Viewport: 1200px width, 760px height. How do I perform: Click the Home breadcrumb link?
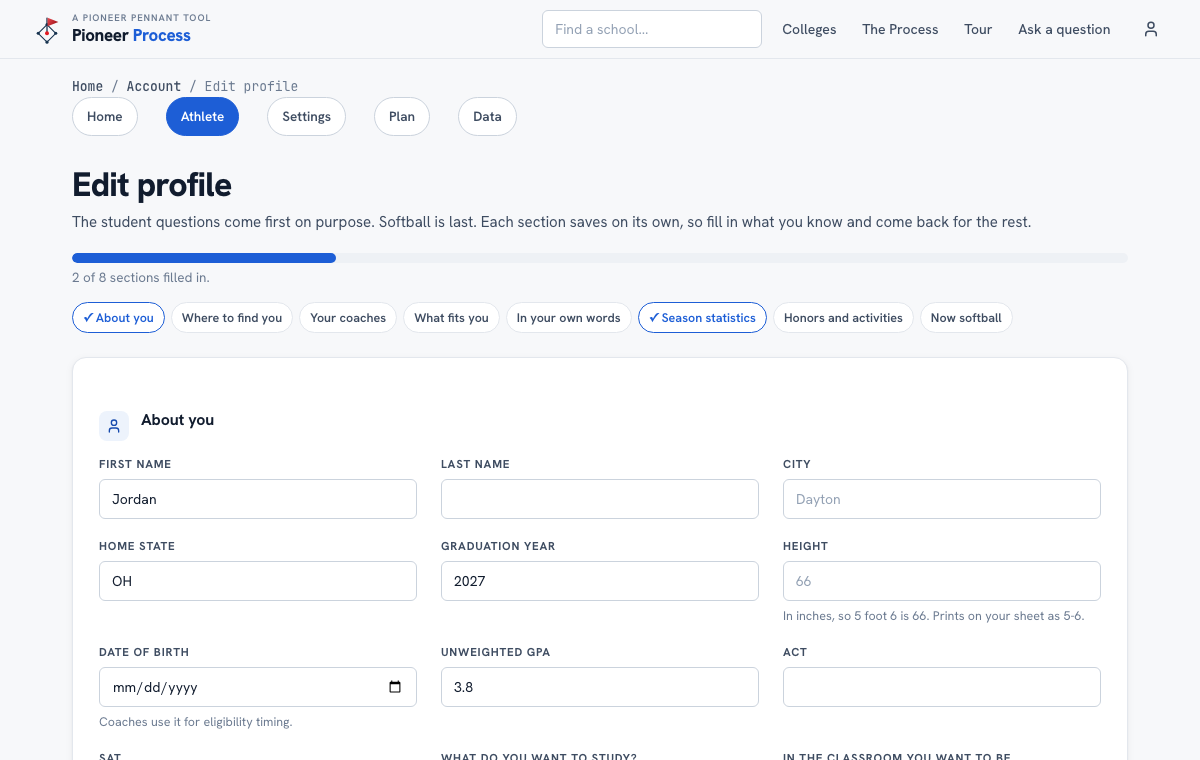(x=87, y=86)
